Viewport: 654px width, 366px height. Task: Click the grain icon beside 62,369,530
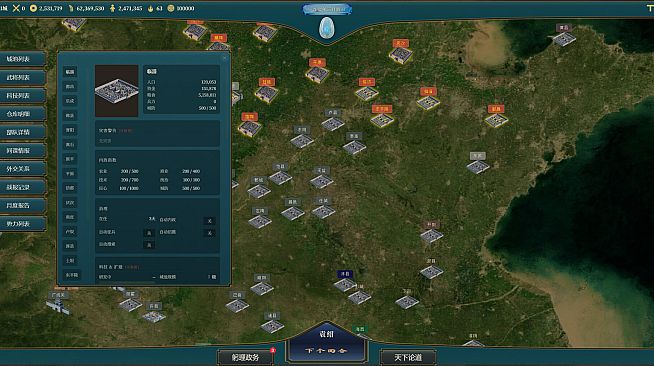pos(70,8)
